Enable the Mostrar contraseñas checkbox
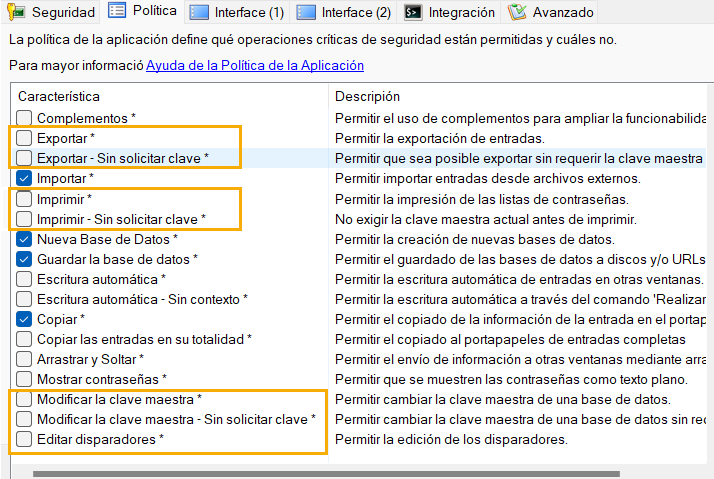 point(24,379)
